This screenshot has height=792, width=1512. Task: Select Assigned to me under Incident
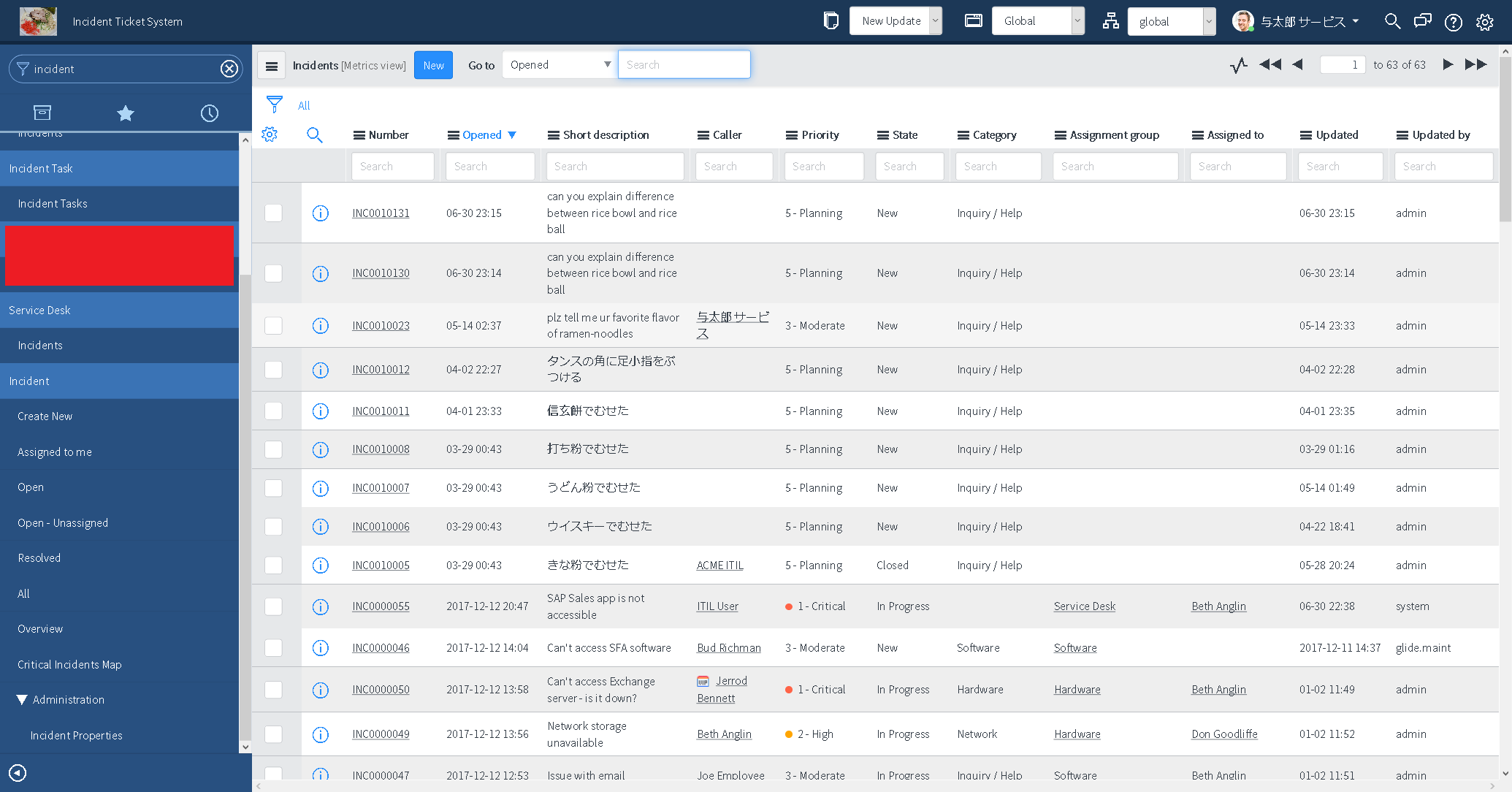(x=55, y=452)
